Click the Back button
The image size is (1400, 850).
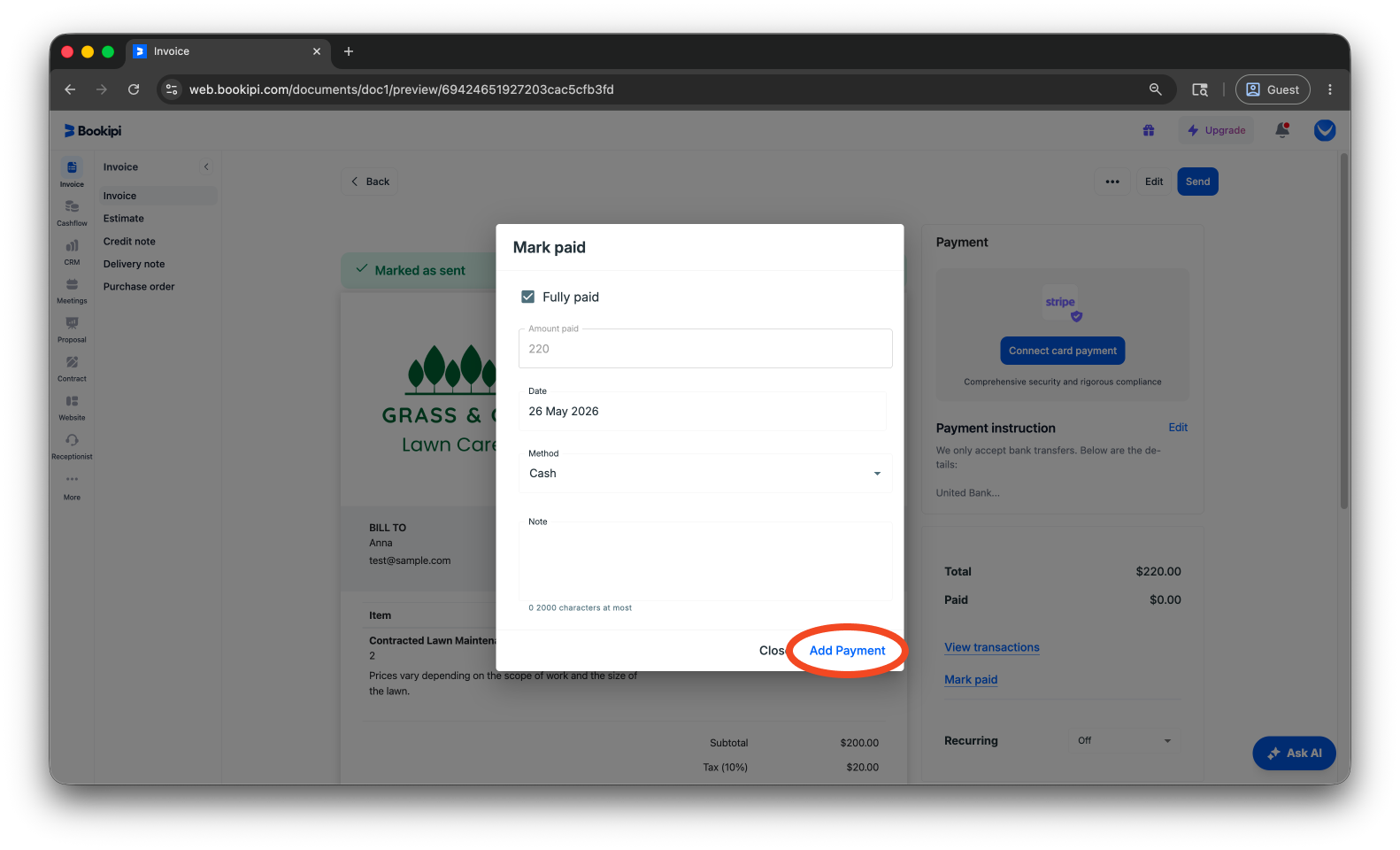coord(370,182)
